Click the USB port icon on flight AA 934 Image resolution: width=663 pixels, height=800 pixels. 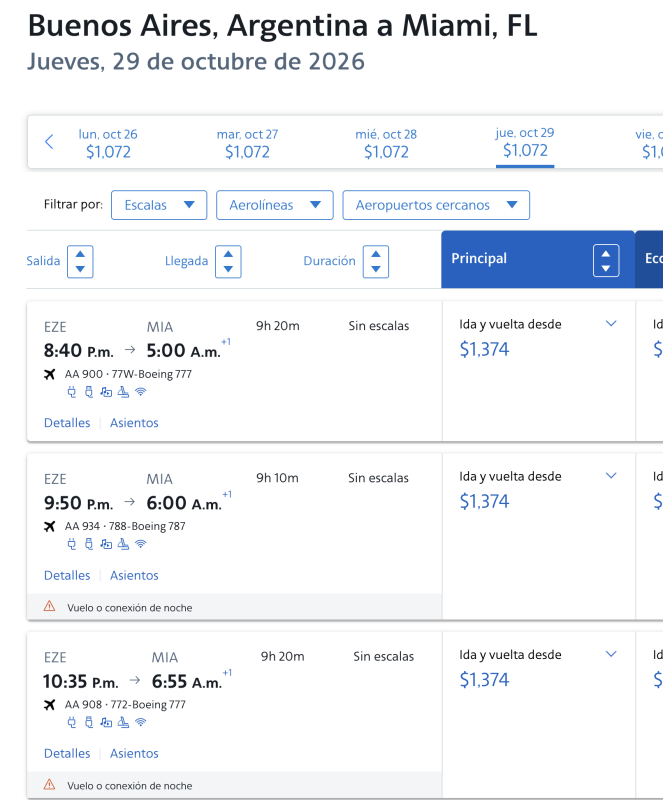88,544
